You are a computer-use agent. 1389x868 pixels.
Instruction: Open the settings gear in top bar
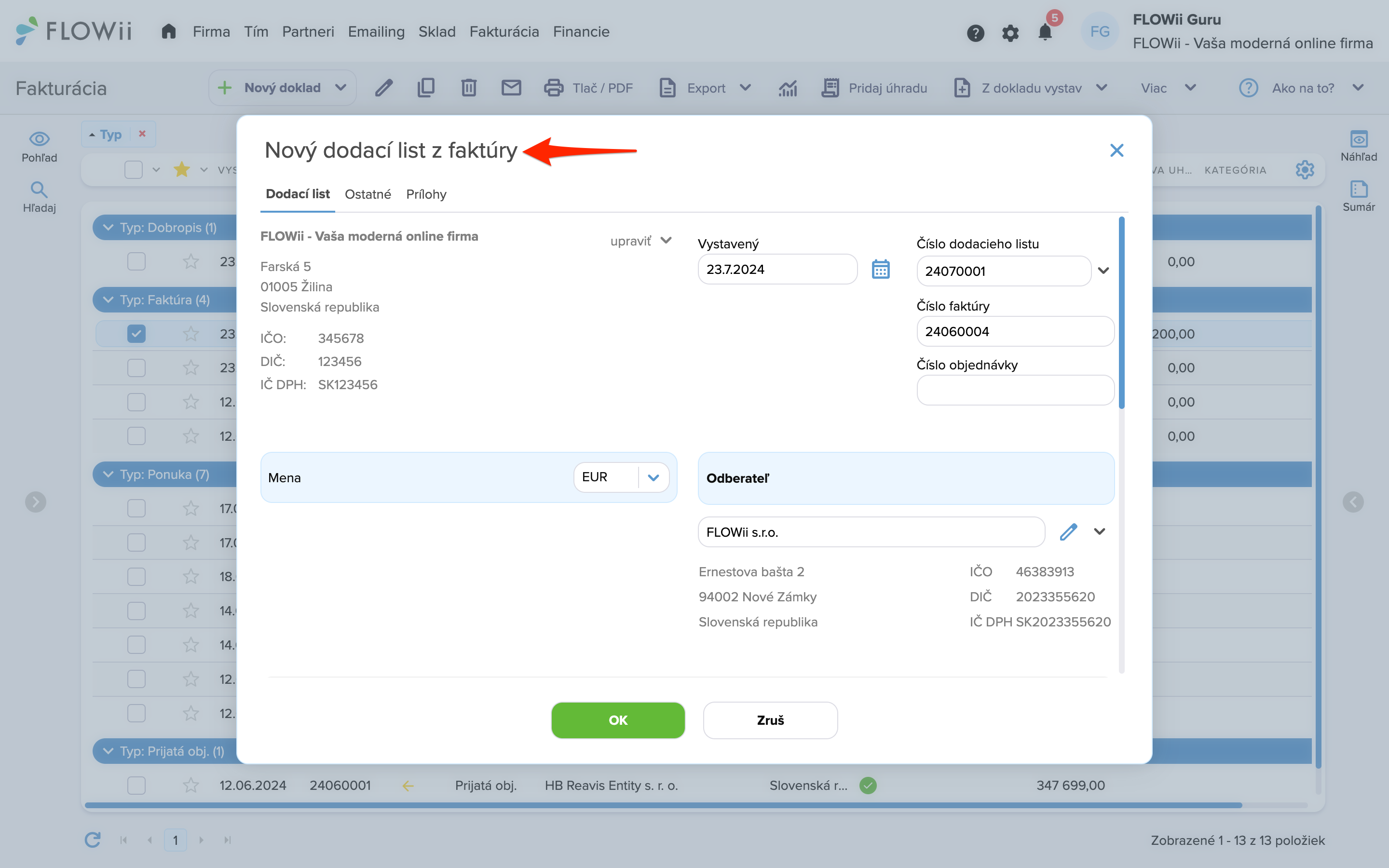1010,33
